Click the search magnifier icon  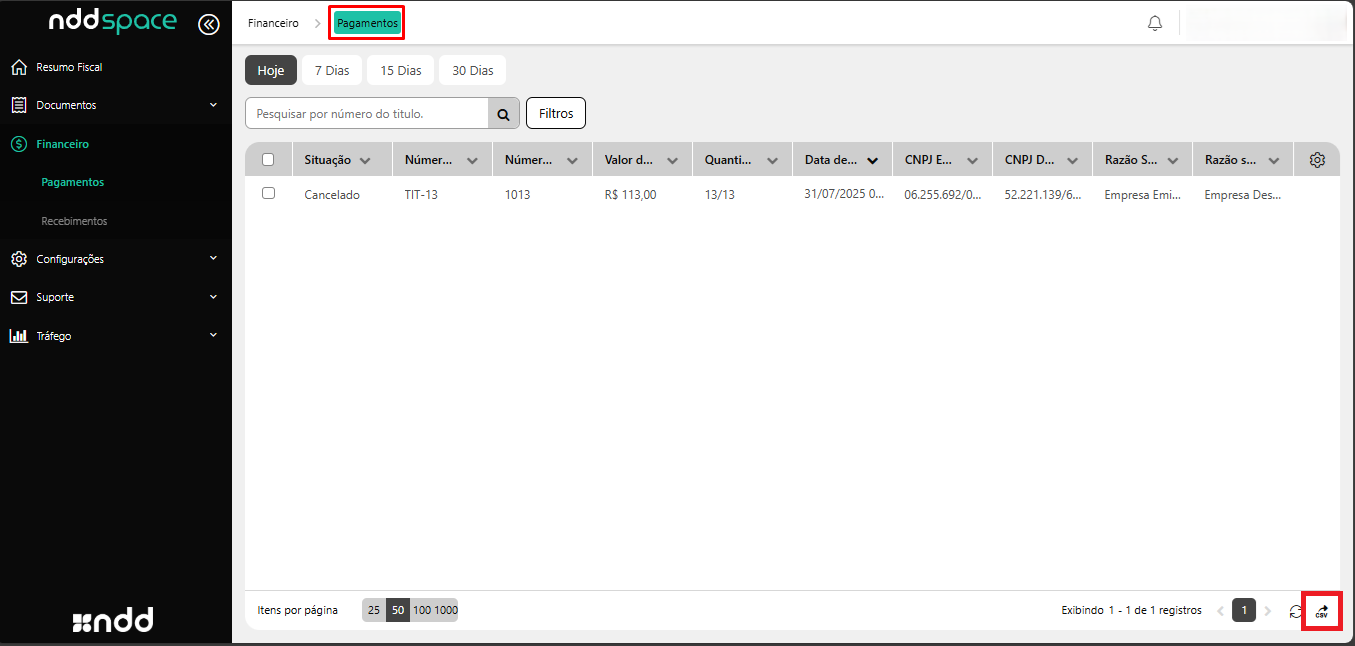[503, 114]
